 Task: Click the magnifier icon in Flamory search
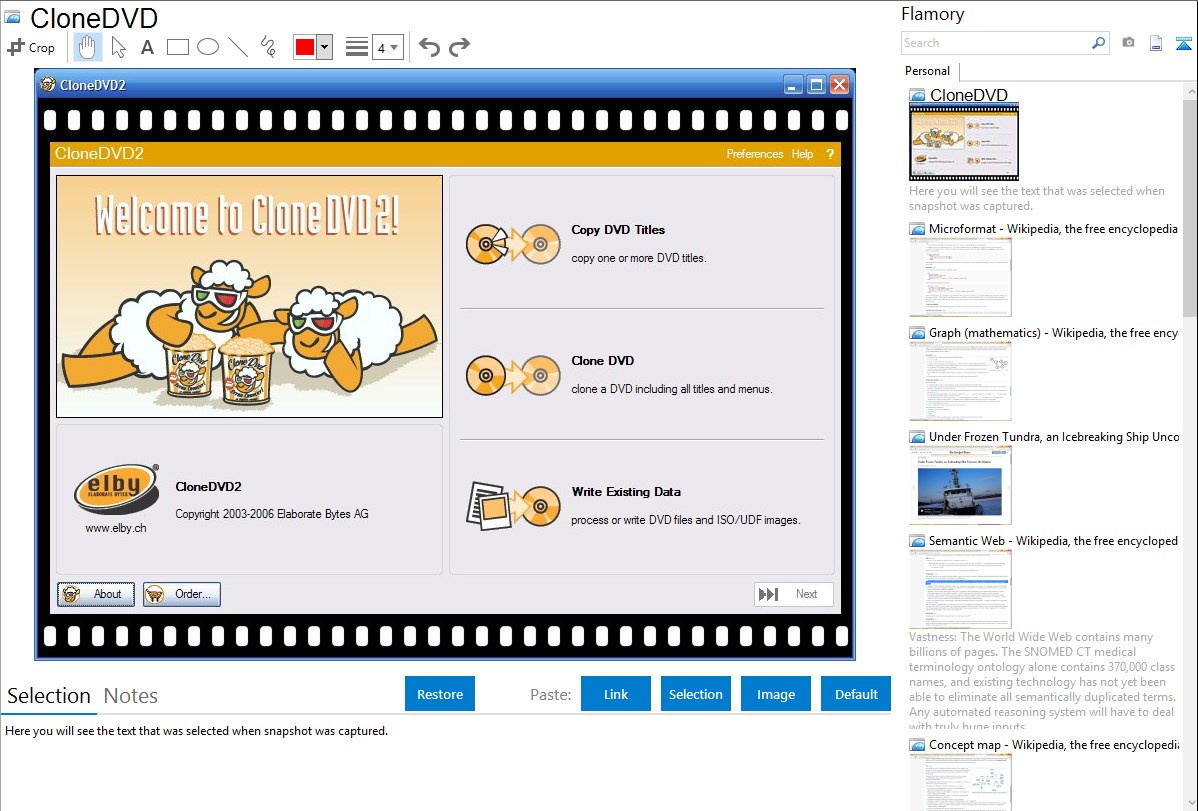coord(1098,43)
